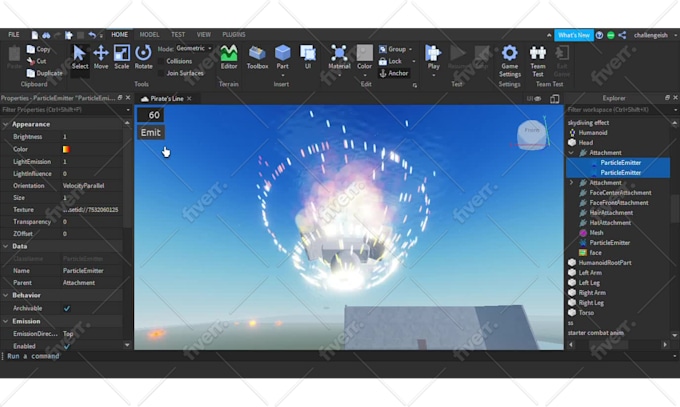Viewport: 680px width, 407px height.
Task: Duplicate the selection
Action: coord(44,73)
